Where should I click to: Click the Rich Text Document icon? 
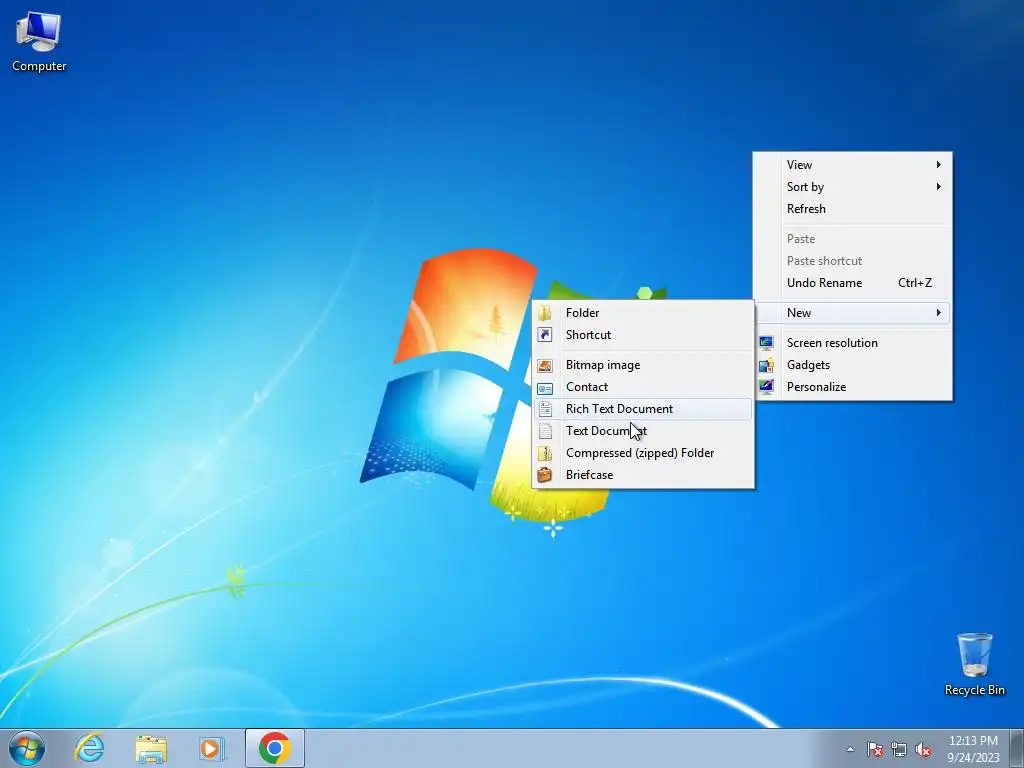545,409
